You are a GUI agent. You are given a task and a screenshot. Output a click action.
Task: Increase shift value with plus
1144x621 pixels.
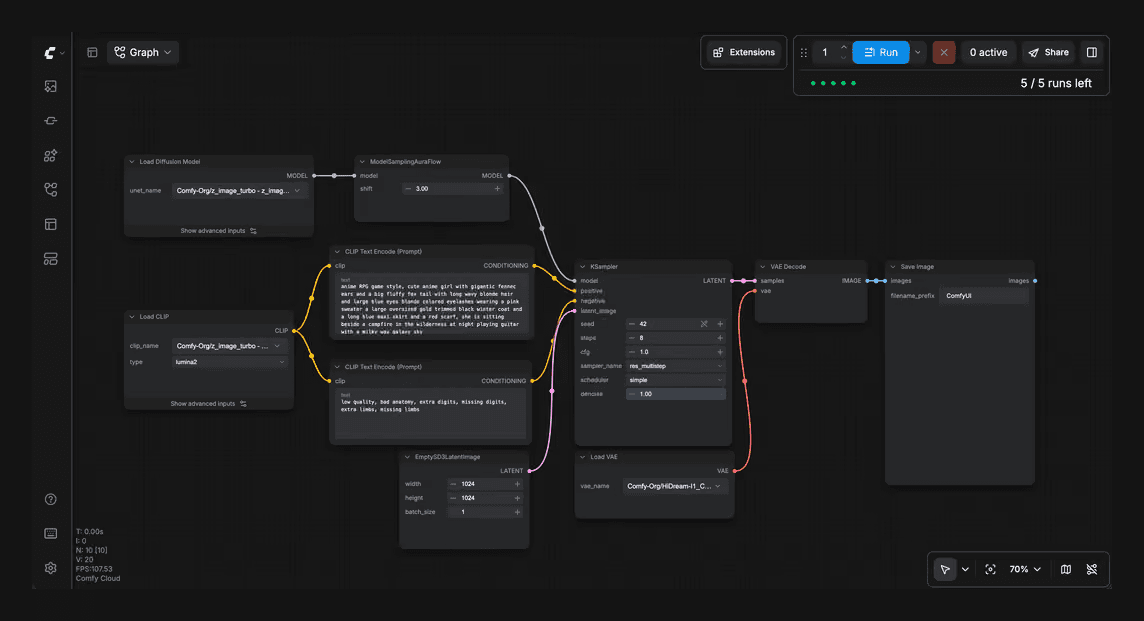[x=498, y=189]
